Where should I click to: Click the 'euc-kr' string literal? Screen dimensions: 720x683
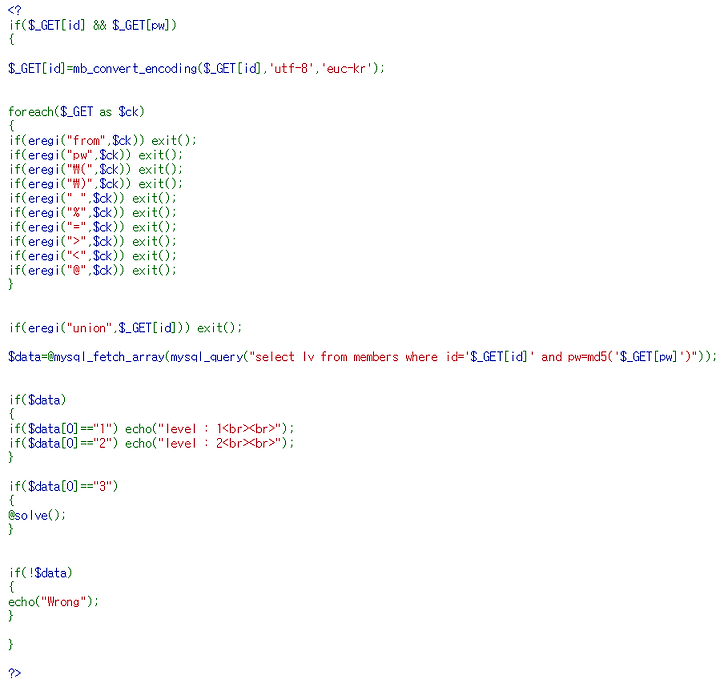349,68
